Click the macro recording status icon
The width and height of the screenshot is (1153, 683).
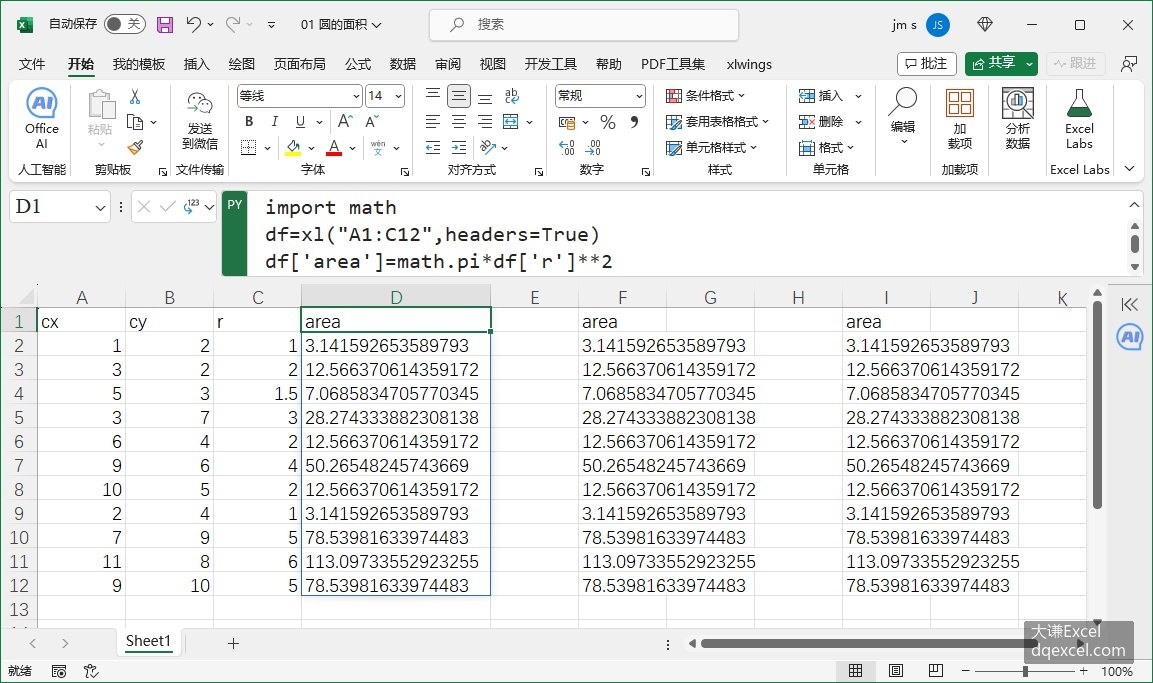pos(59,671)
